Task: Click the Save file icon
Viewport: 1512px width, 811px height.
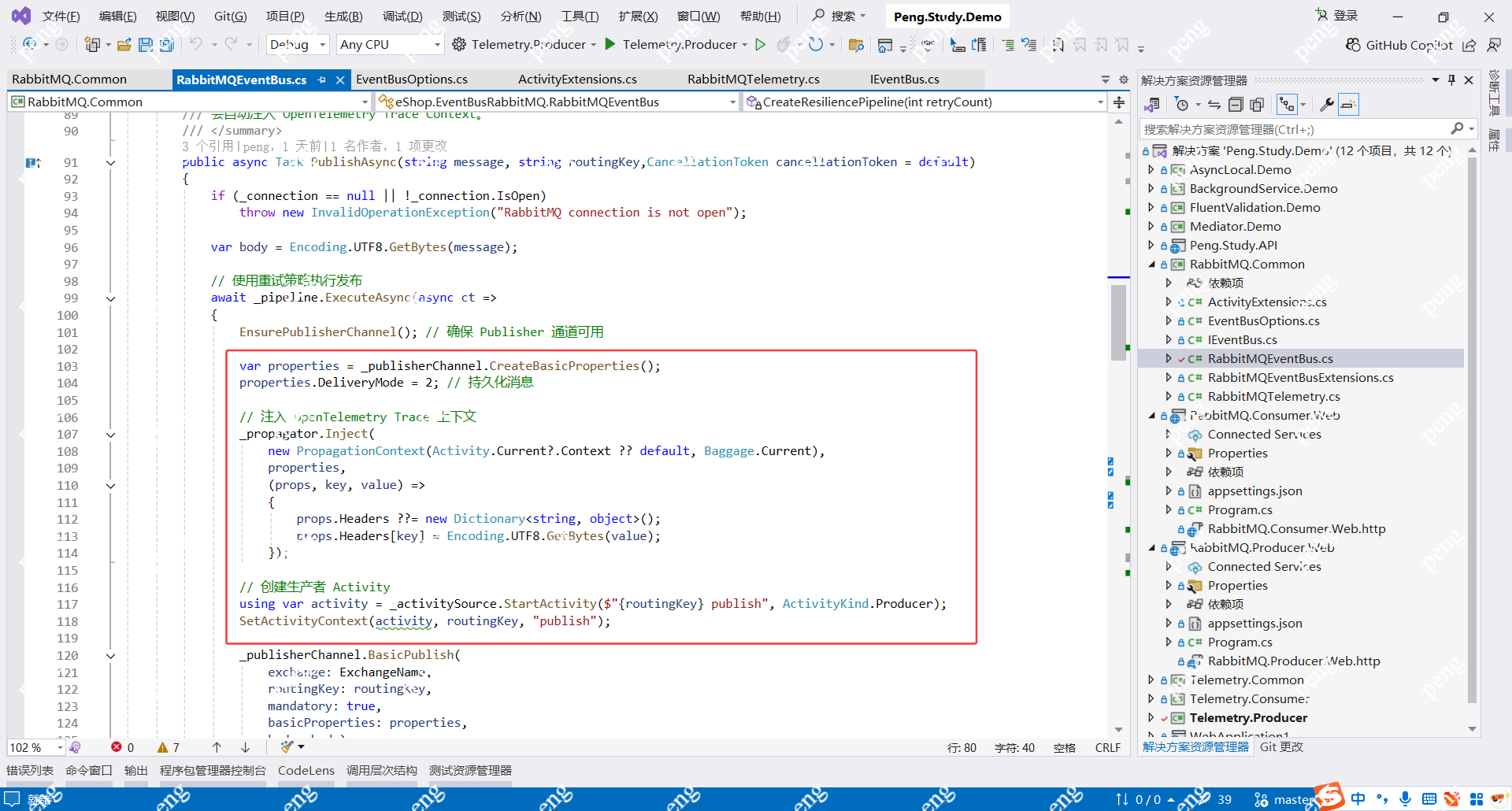Action: [146, 45]
